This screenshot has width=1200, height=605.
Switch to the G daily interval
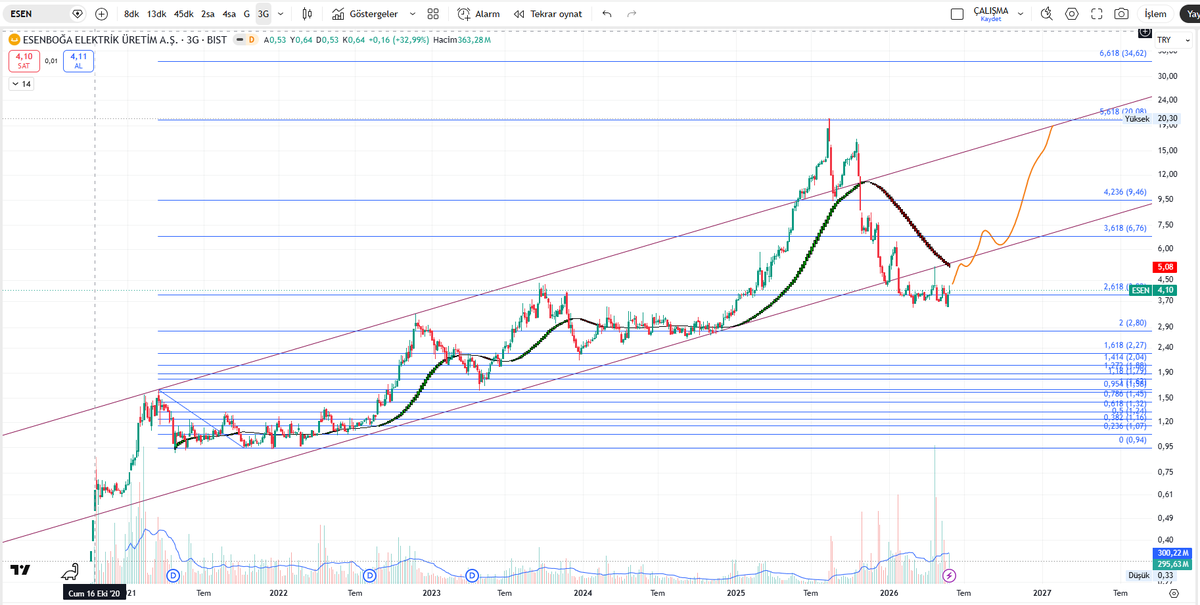[x=247, y=14]
